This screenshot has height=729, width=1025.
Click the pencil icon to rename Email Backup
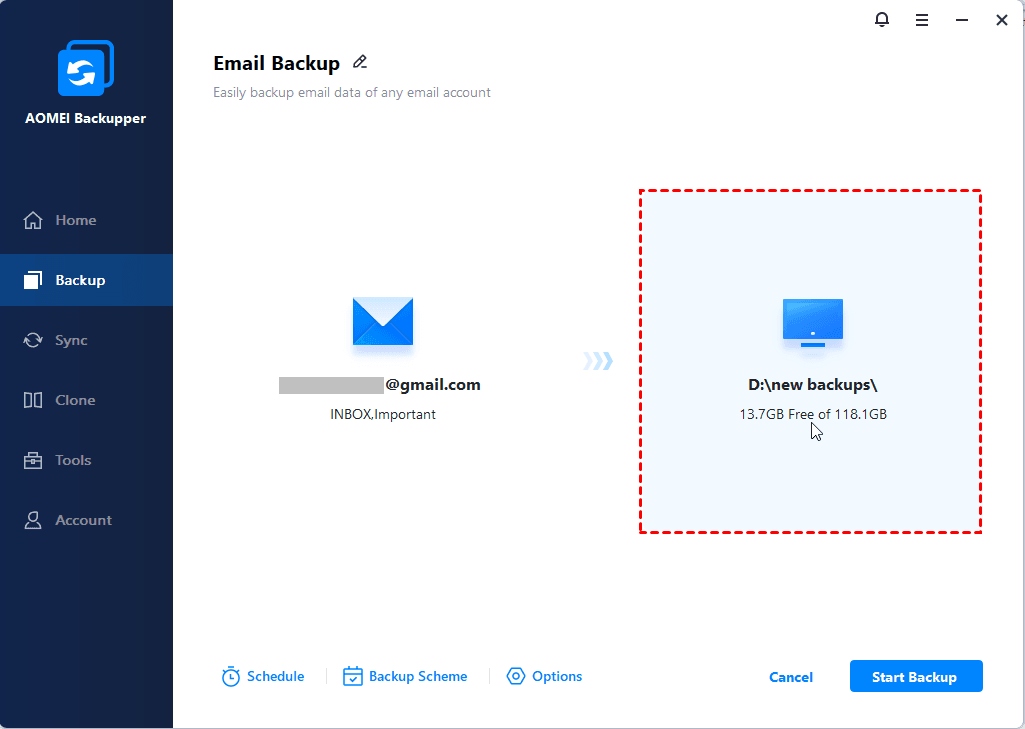pos(360,63)
